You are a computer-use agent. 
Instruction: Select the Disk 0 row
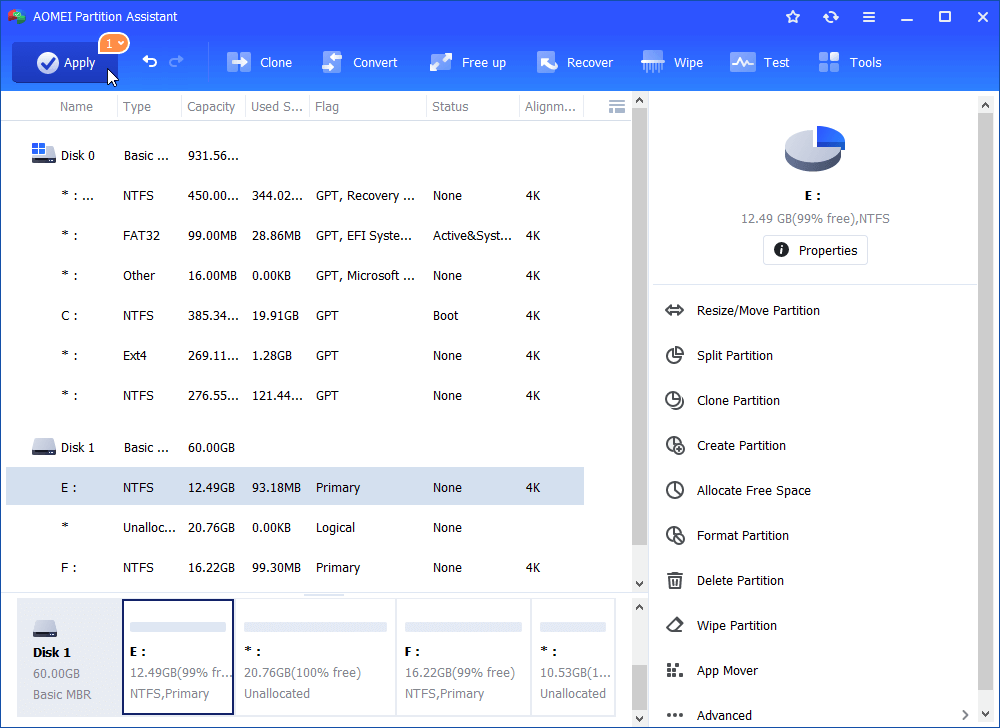click(295, 156)
